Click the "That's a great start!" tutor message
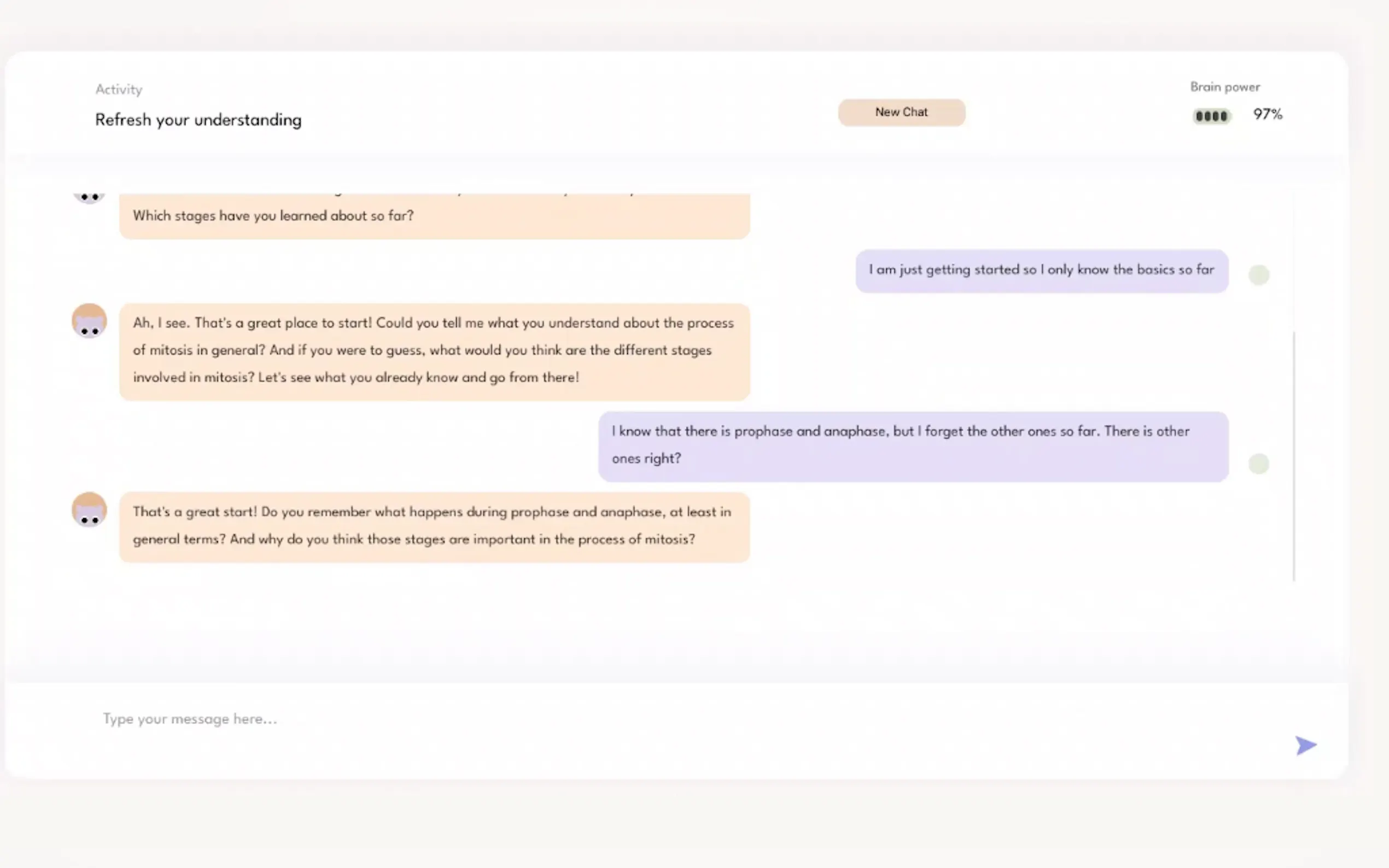 [x=434, y=526]
